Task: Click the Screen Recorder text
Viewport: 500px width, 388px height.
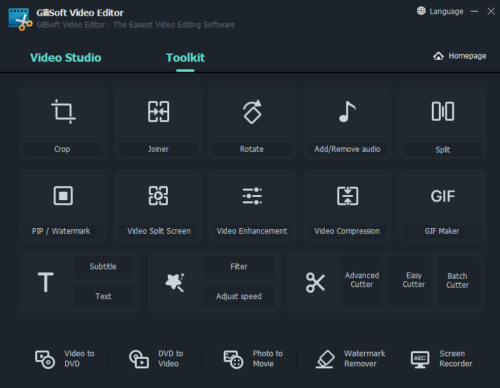Action: coord(456,359)
